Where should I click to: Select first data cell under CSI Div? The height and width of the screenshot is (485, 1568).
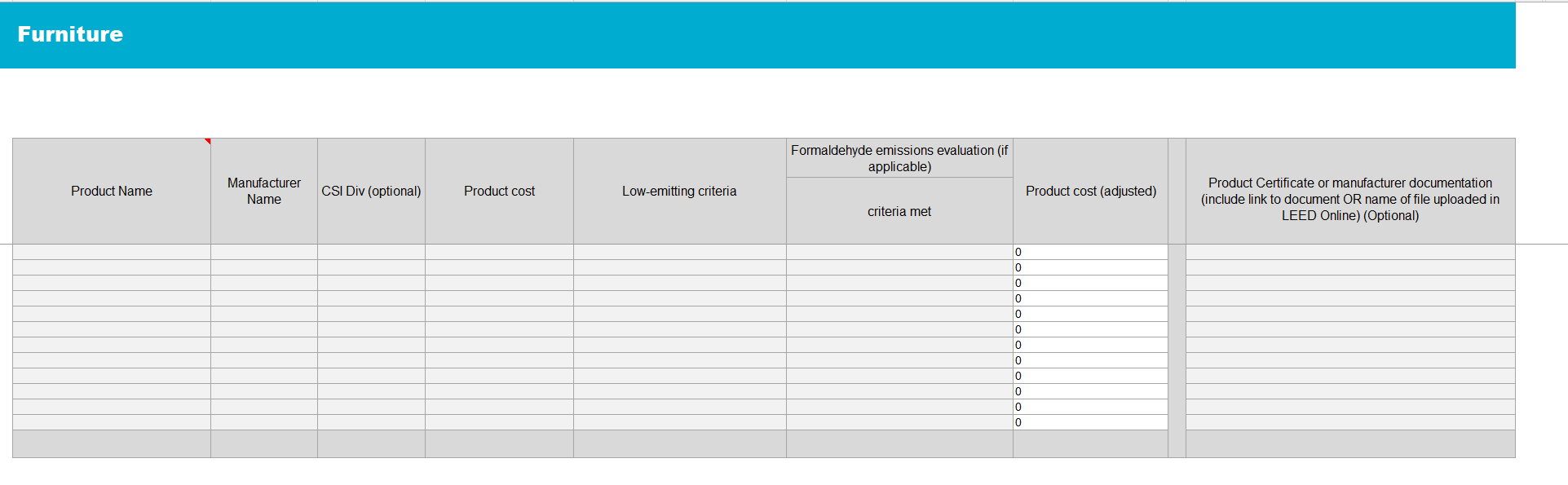(371, 252)
